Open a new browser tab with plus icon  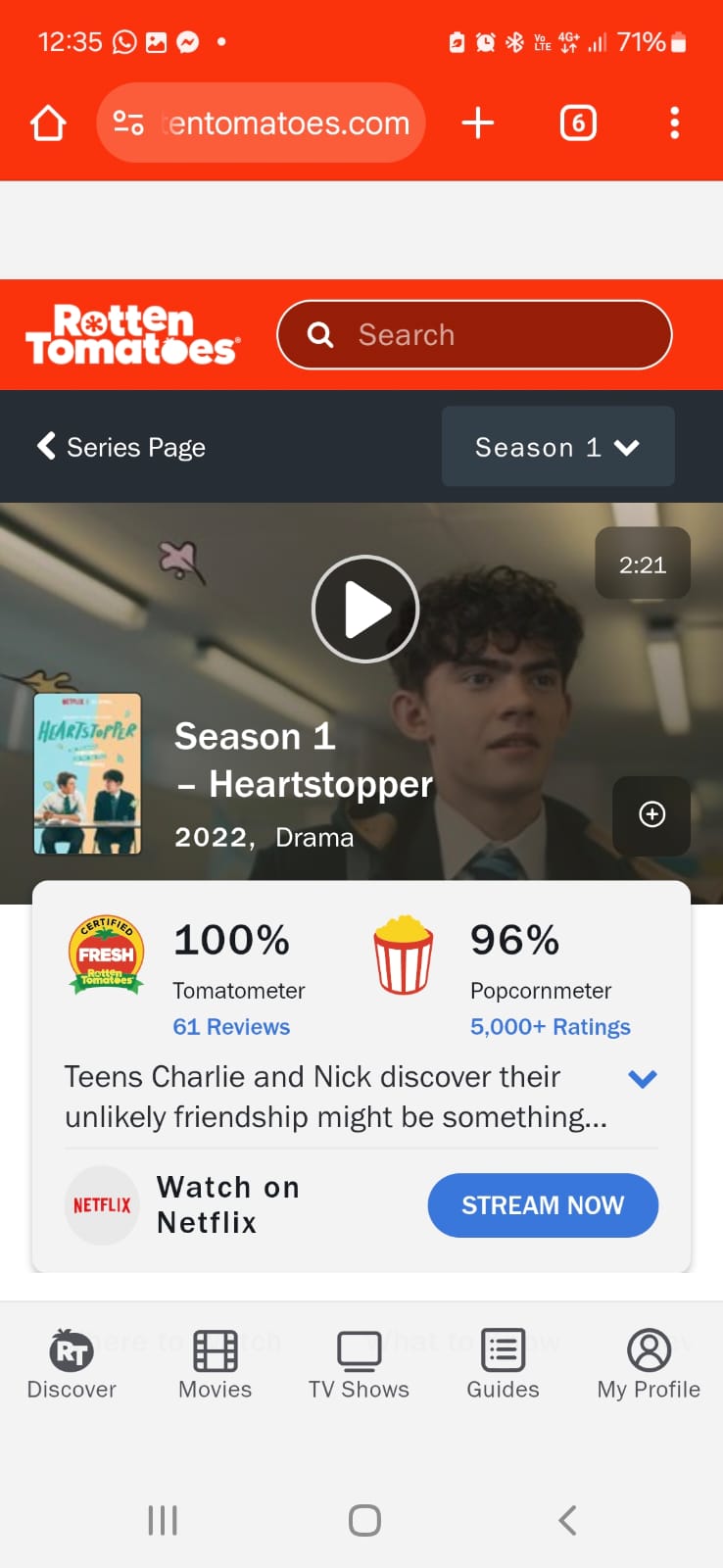point(477,123)
